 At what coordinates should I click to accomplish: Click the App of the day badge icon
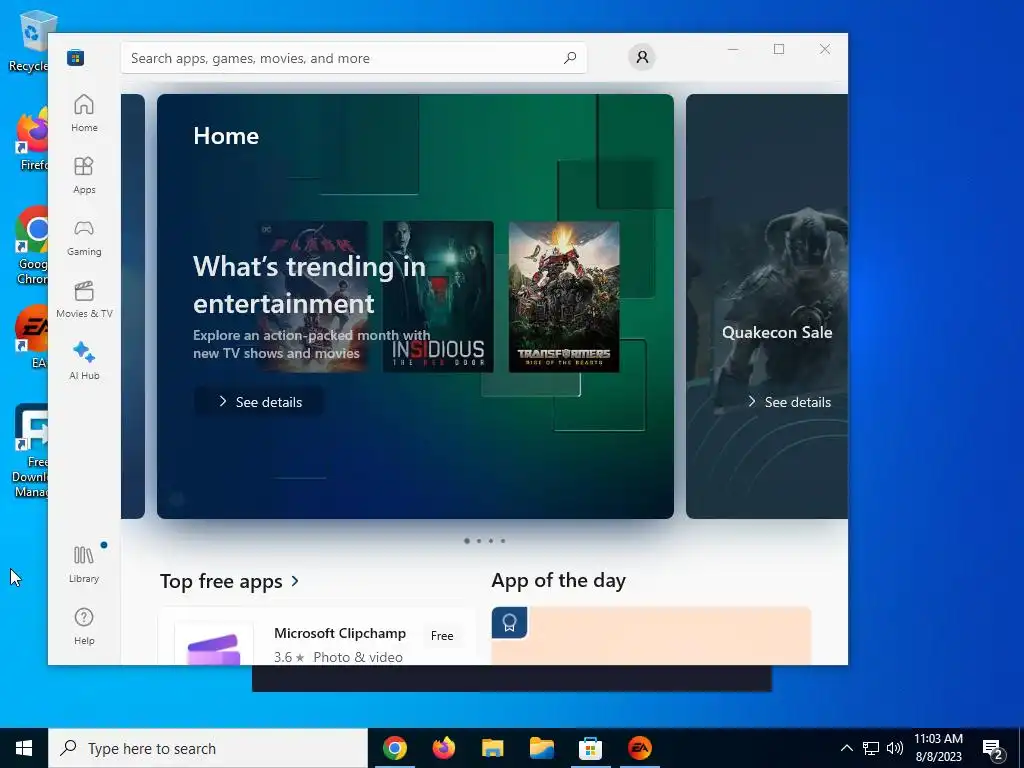(x=509, y=623)
